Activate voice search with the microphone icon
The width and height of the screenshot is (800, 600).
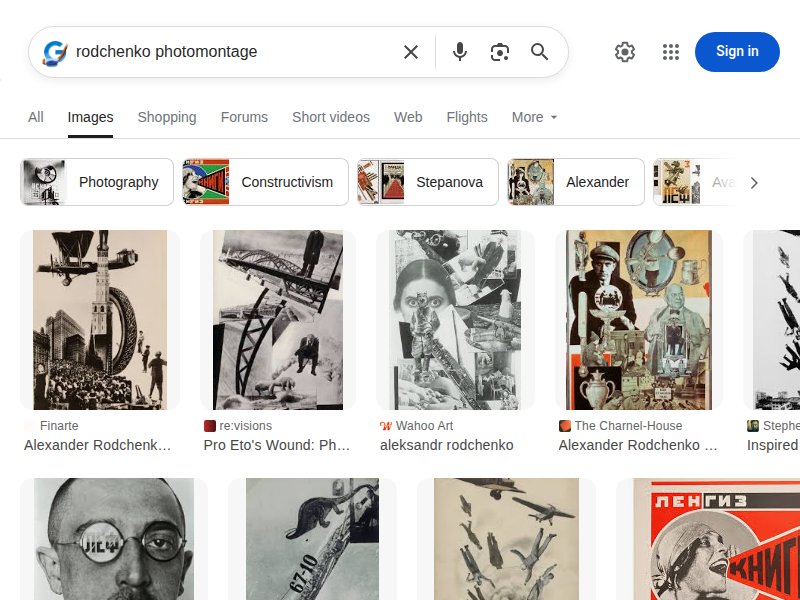[460, 51]
